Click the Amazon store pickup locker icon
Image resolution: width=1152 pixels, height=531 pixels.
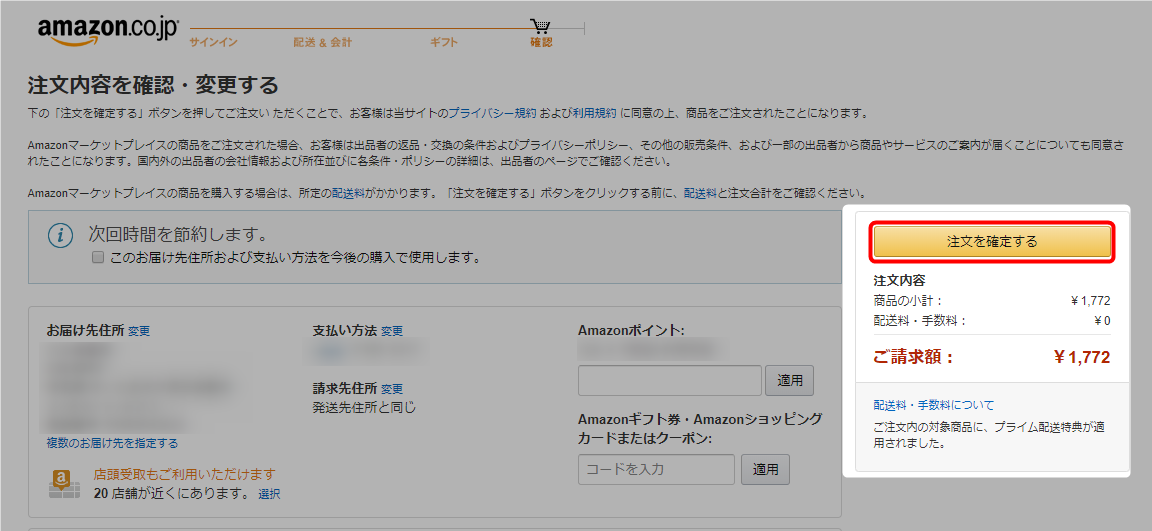(64, 483)
